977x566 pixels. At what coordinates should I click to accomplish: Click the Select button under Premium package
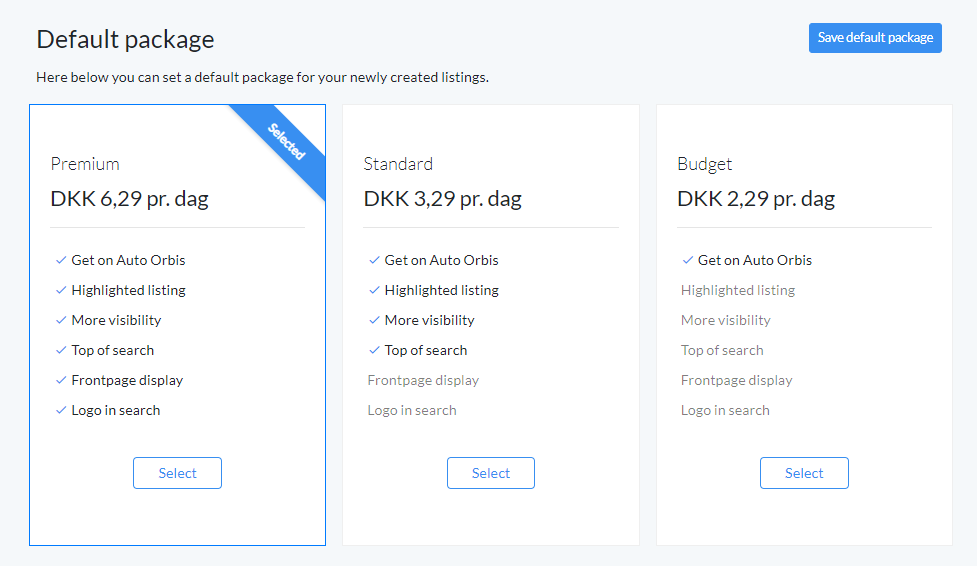click(177, 473)
